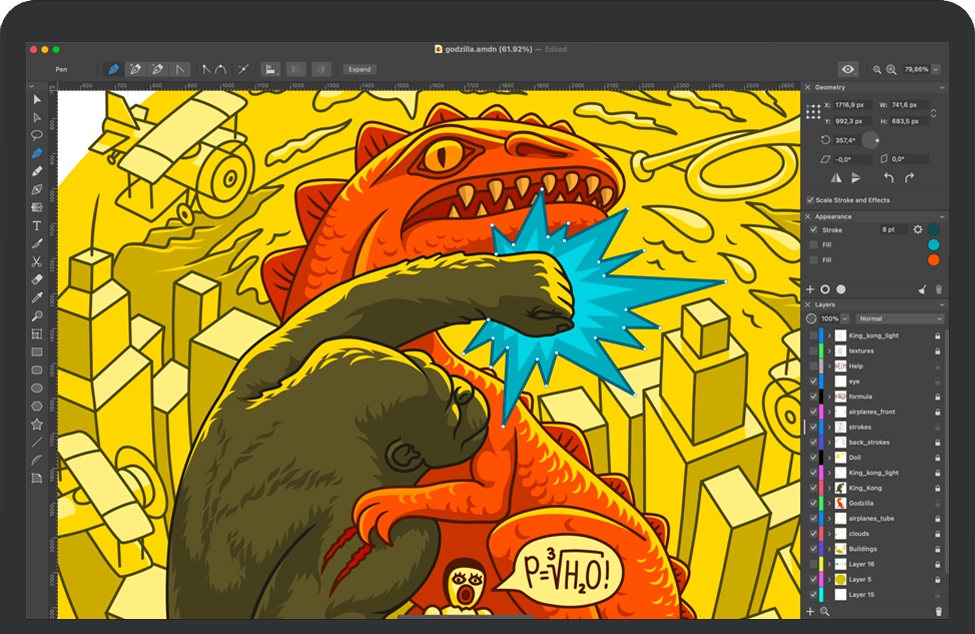The image size is (975, 634).
Task: Click the flip horizontal icon in Geometry
Action: [x=836, y=178]
